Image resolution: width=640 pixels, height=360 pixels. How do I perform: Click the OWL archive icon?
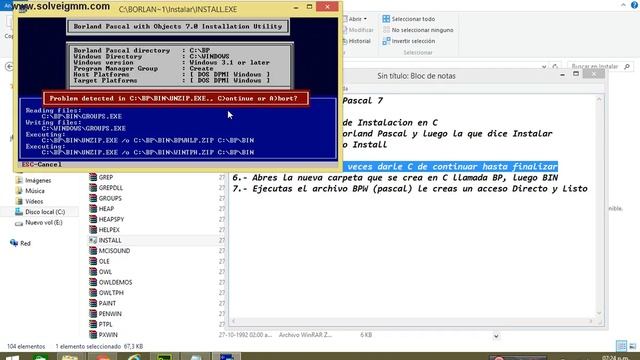pyautogui.click(x=93, y=272)
